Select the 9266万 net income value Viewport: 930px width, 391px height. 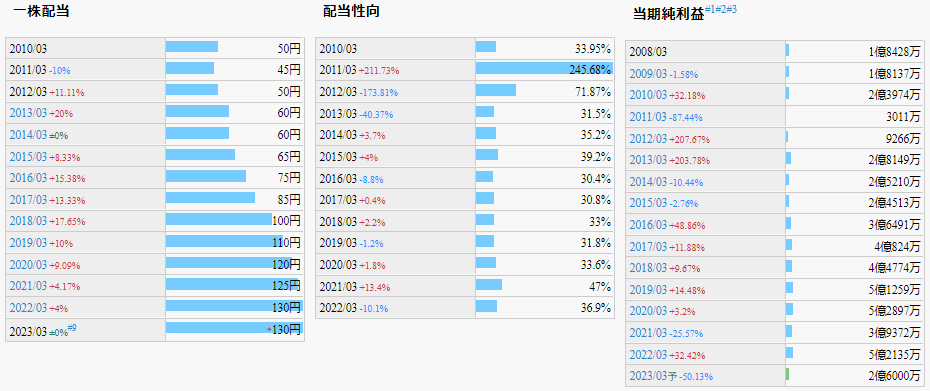point(903,138)
